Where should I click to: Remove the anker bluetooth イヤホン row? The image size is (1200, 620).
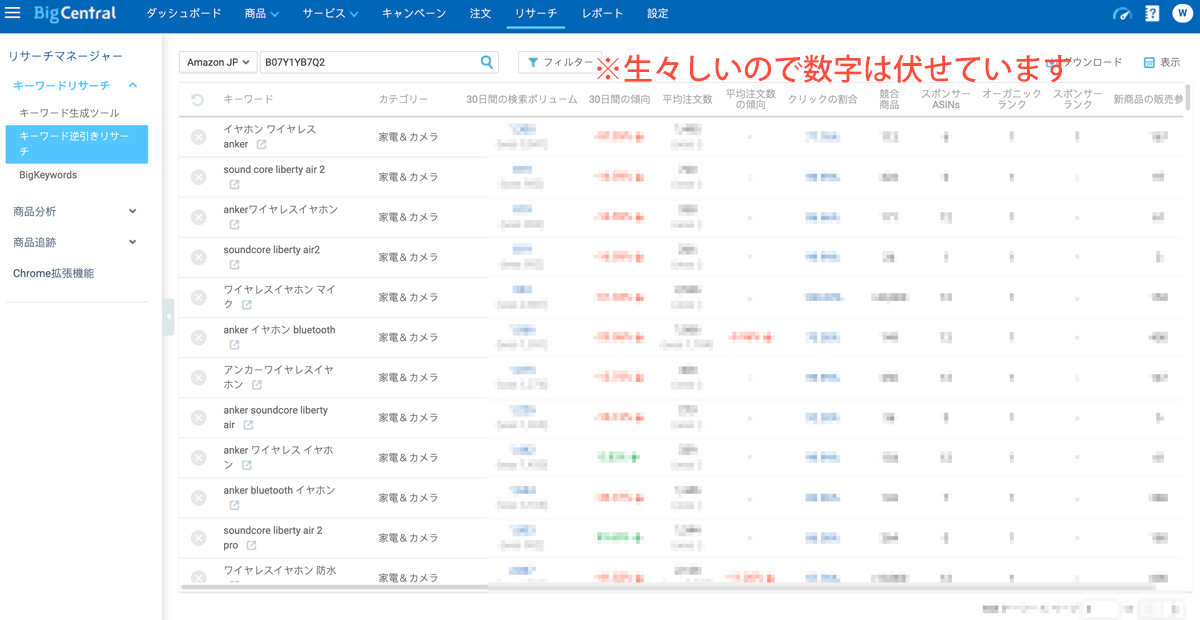point(198,497)
